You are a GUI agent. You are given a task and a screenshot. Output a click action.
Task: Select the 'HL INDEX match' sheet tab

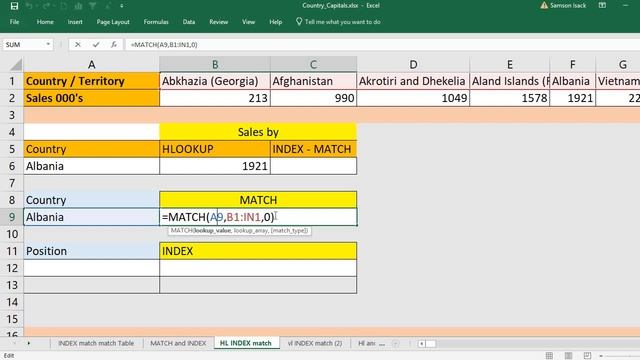pos(245,343)
